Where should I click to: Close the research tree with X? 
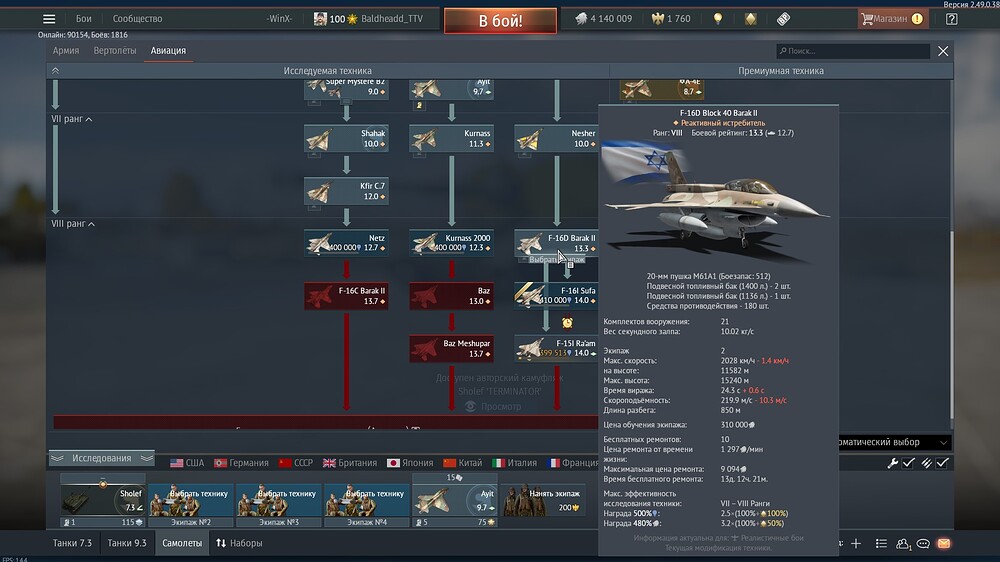[x=942, y=51]
